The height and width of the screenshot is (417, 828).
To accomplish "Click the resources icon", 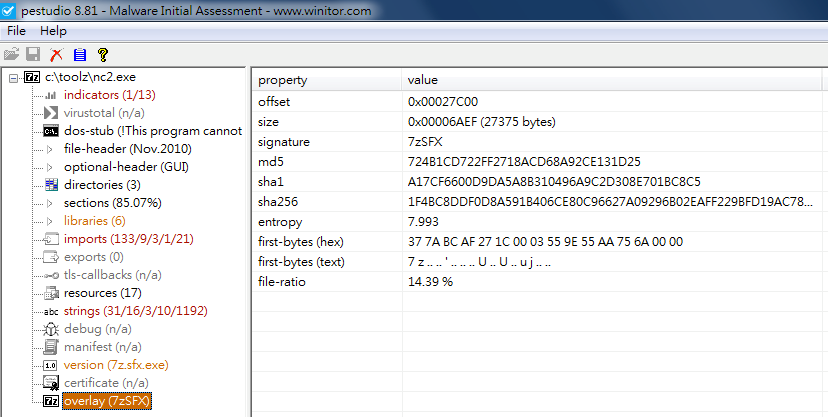I will coord(51,293).
